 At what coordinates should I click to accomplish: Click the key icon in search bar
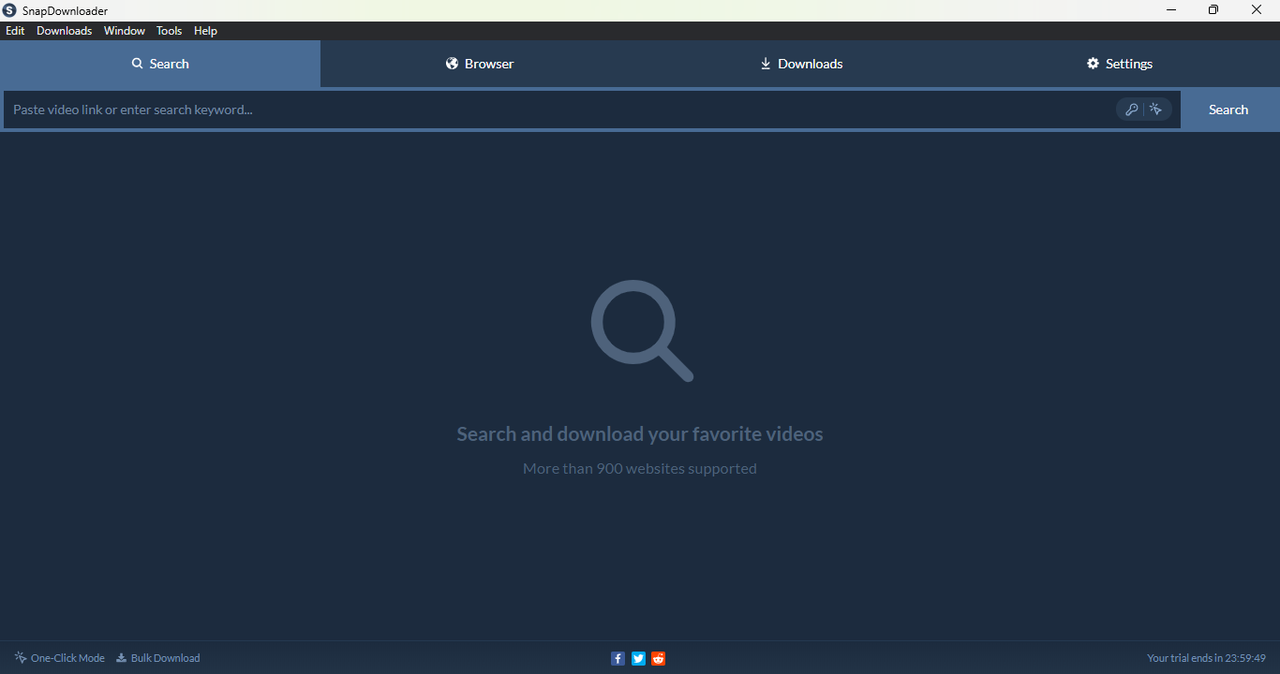click(x=1131, y=110)
